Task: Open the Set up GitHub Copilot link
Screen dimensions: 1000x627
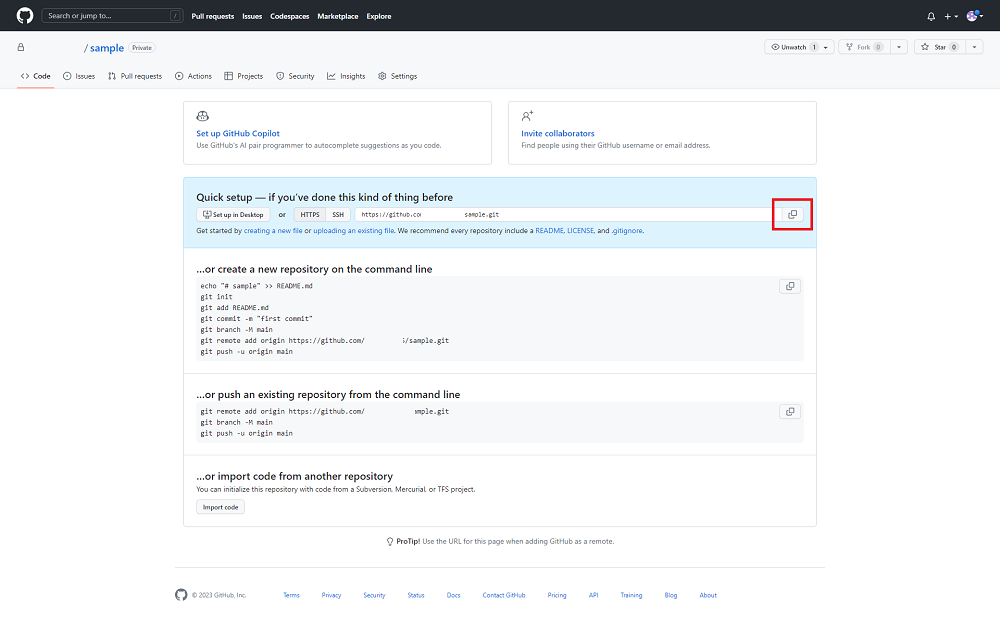Action: (x=238, y=133)
